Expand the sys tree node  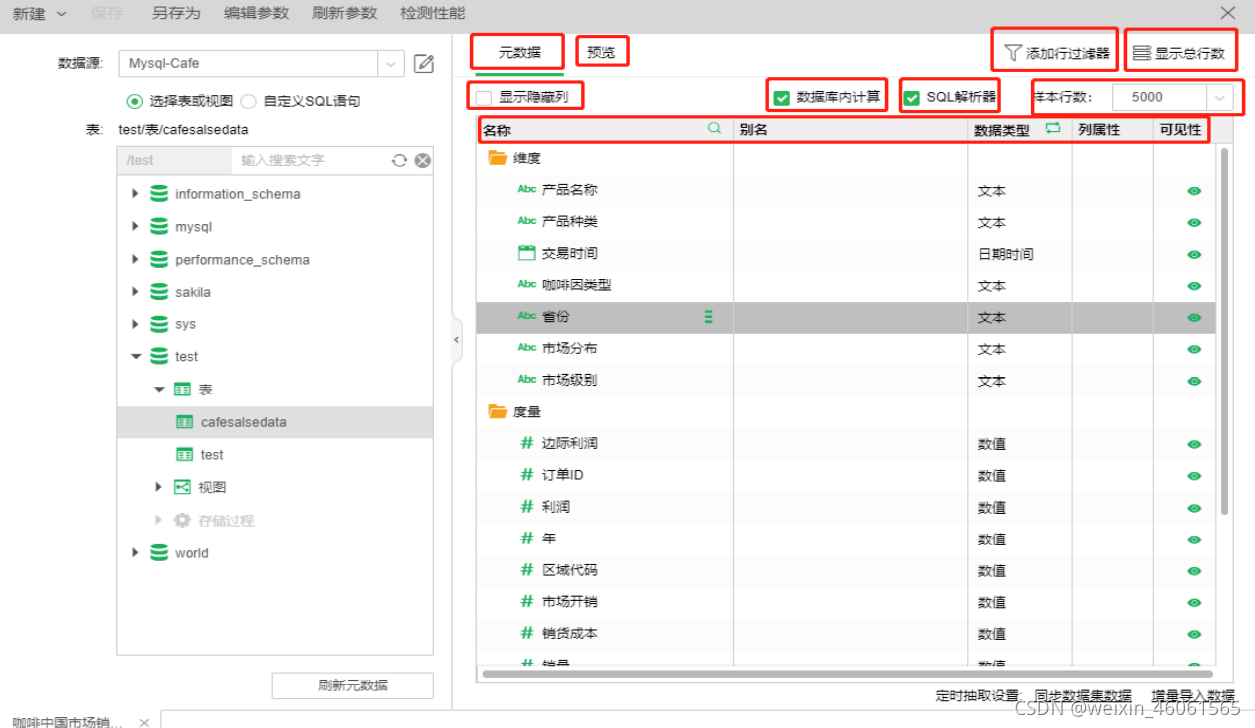click(x=136, y=324)
